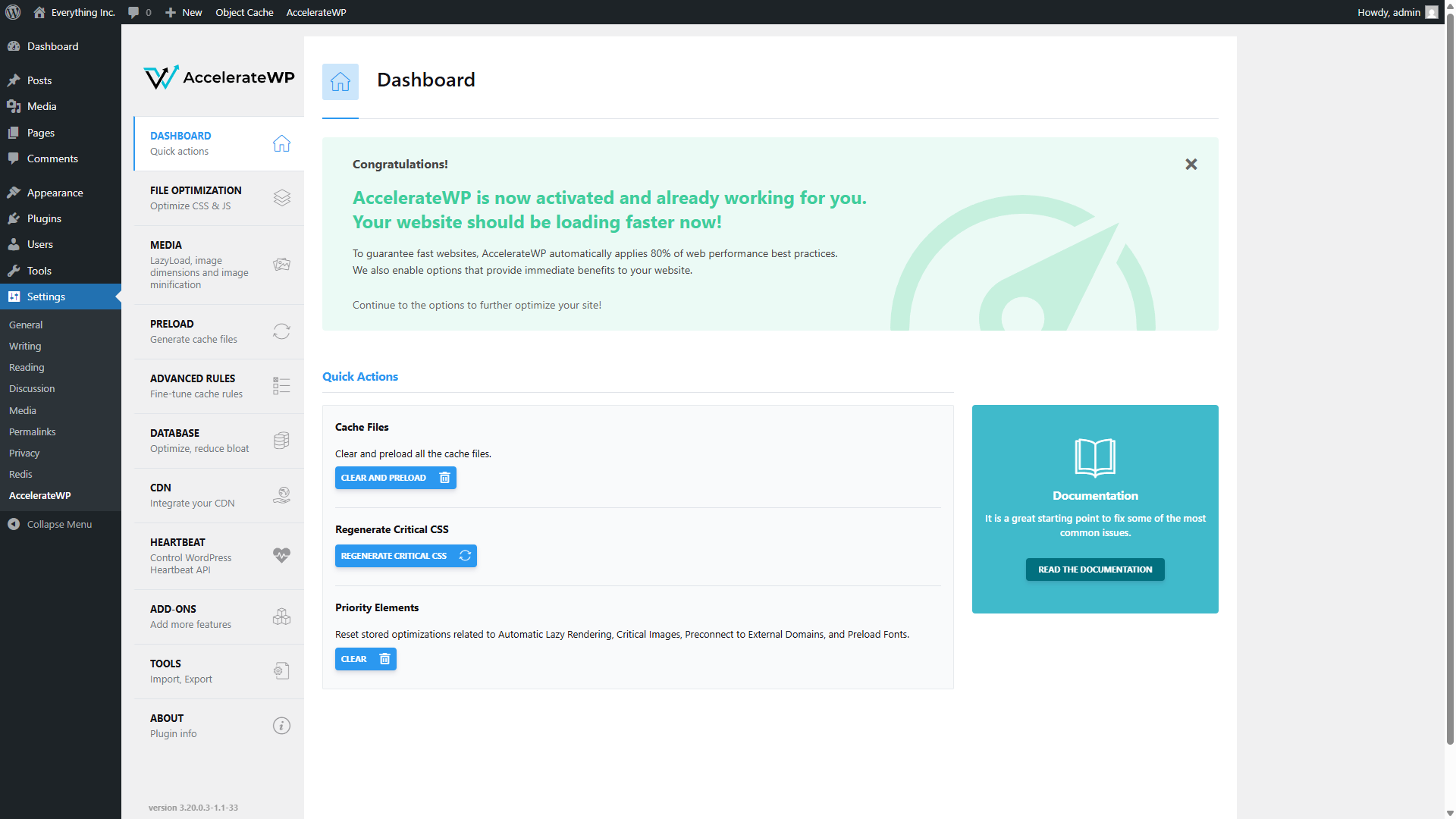1456x819 pixels.
Task: Click the Plugins plug icon in WP menu
Action: tap(14, 218)
